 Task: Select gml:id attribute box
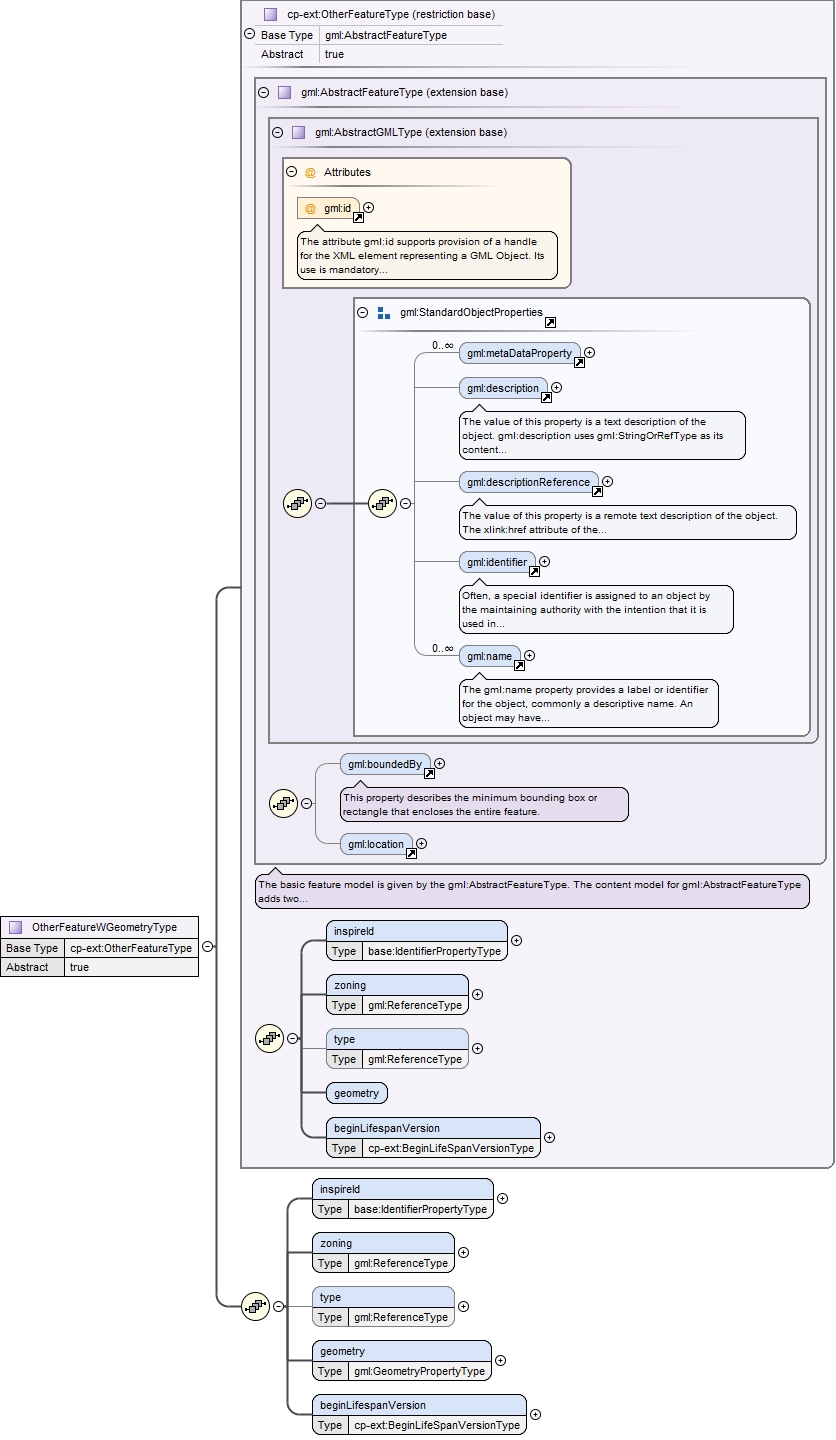pyautogui.click(x=329, y=208)
